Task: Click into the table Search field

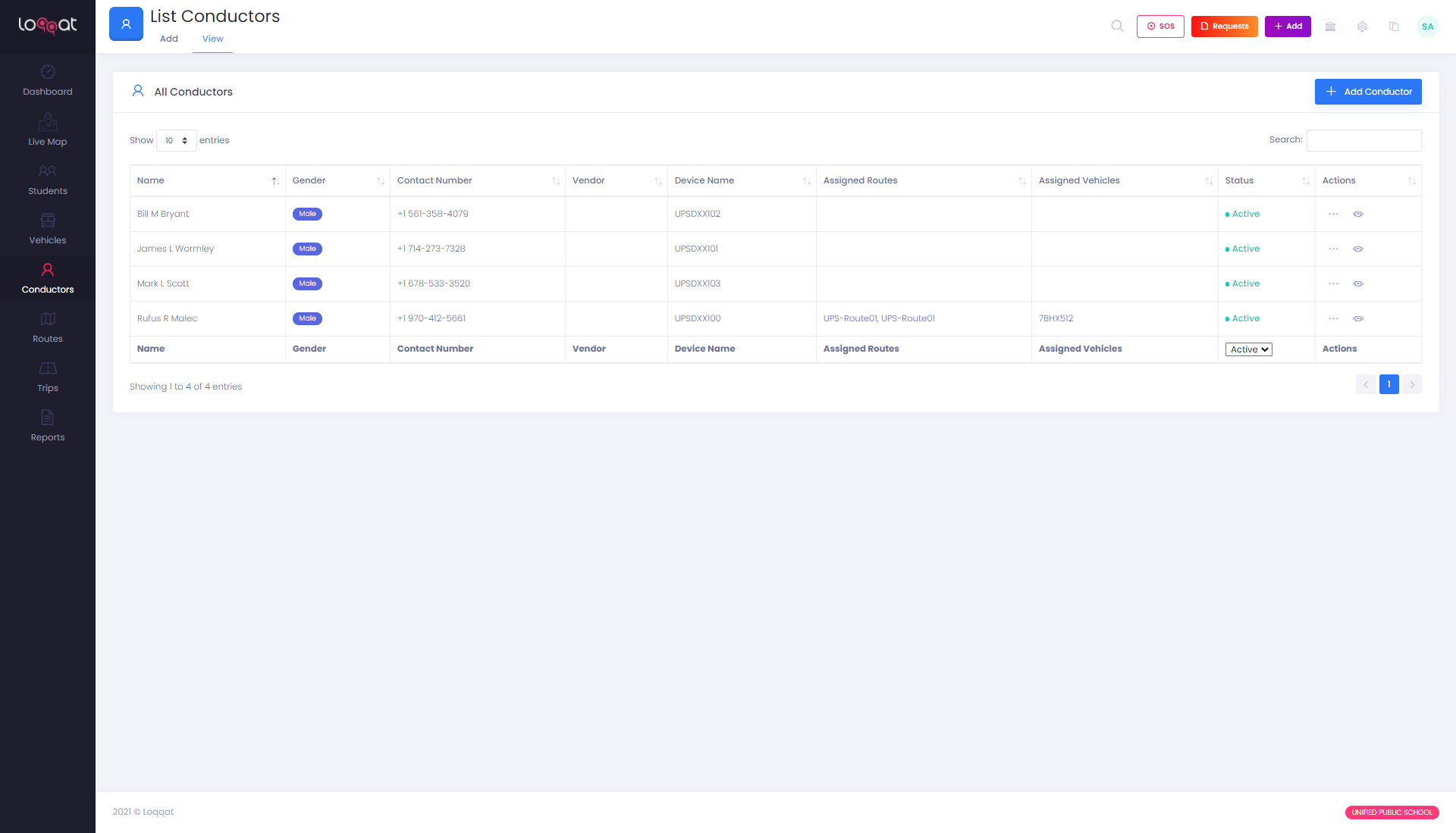Action: click(x=1363, y=141)
